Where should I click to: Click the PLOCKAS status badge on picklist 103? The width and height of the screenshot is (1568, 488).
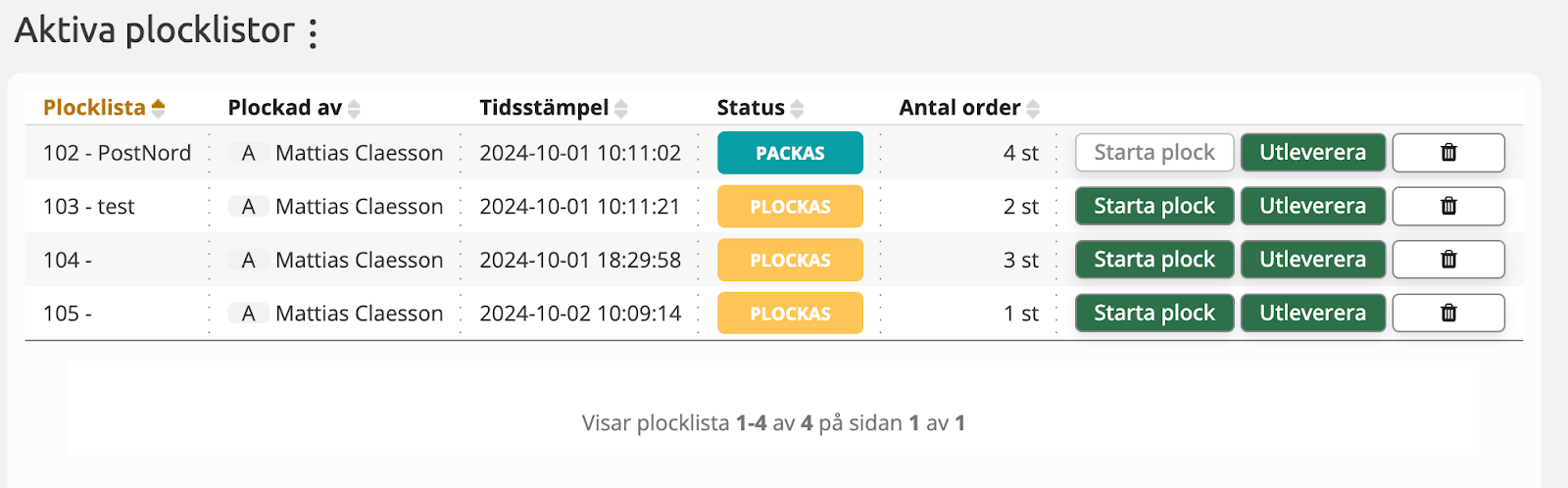point(790,207)
